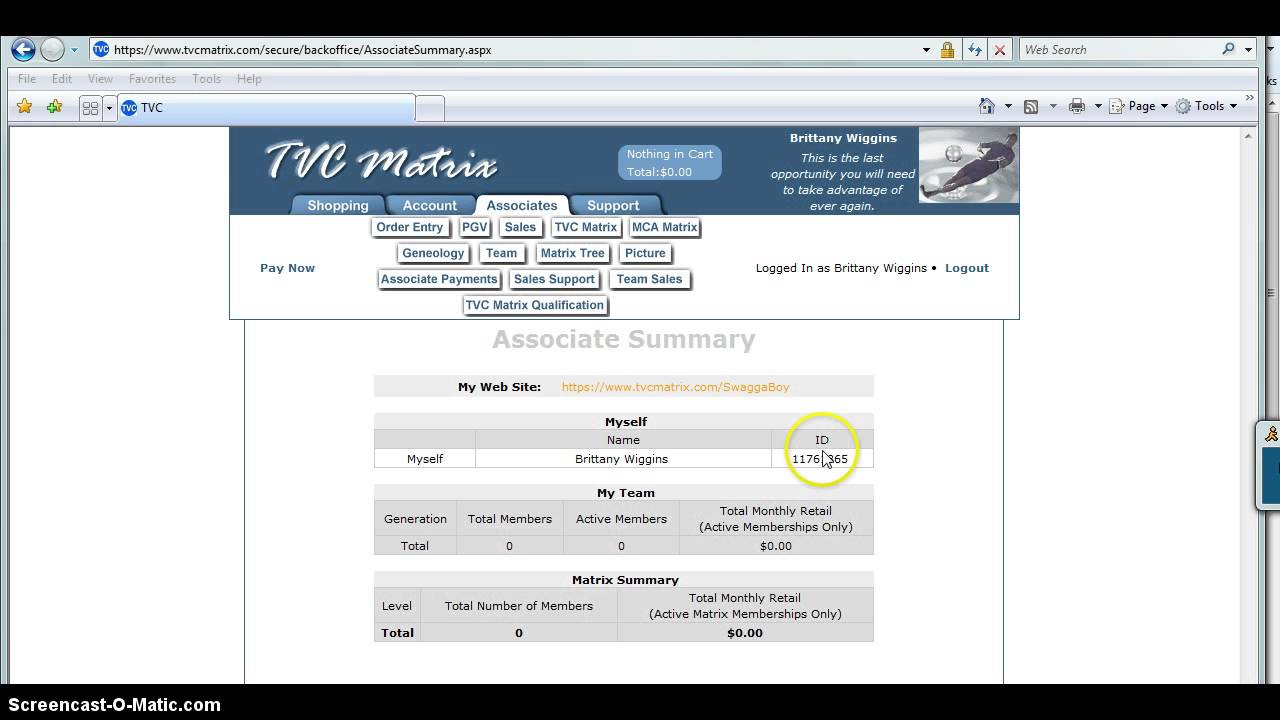
Task: Click the Quick Tabs grid icon
Action: click(90, 107)
